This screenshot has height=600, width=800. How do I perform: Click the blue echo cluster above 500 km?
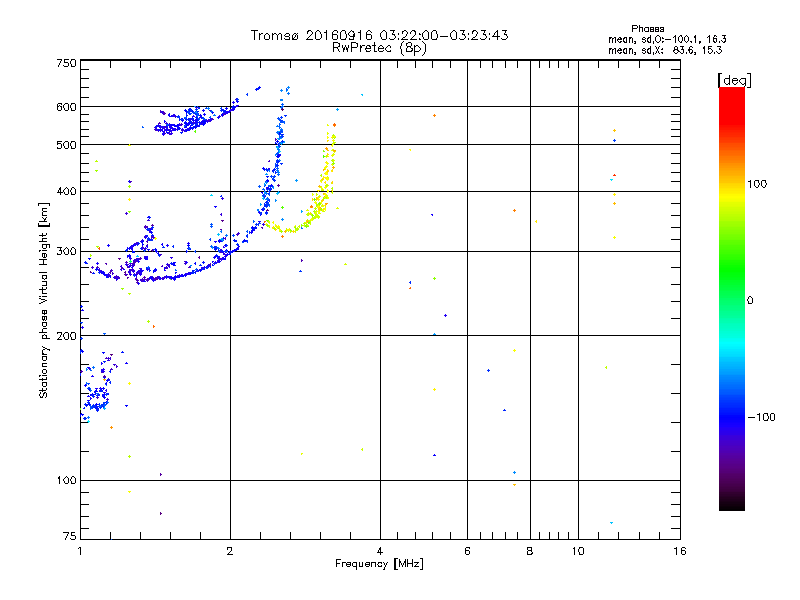point(196,118)
